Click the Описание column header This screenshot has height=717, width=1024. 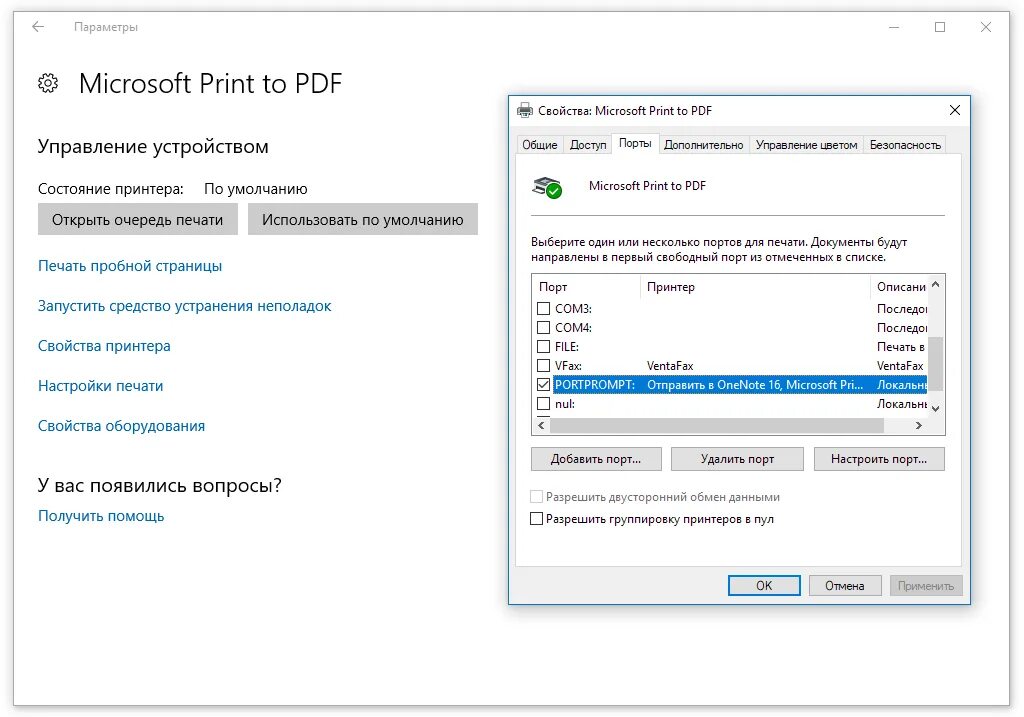click(899, 287)
